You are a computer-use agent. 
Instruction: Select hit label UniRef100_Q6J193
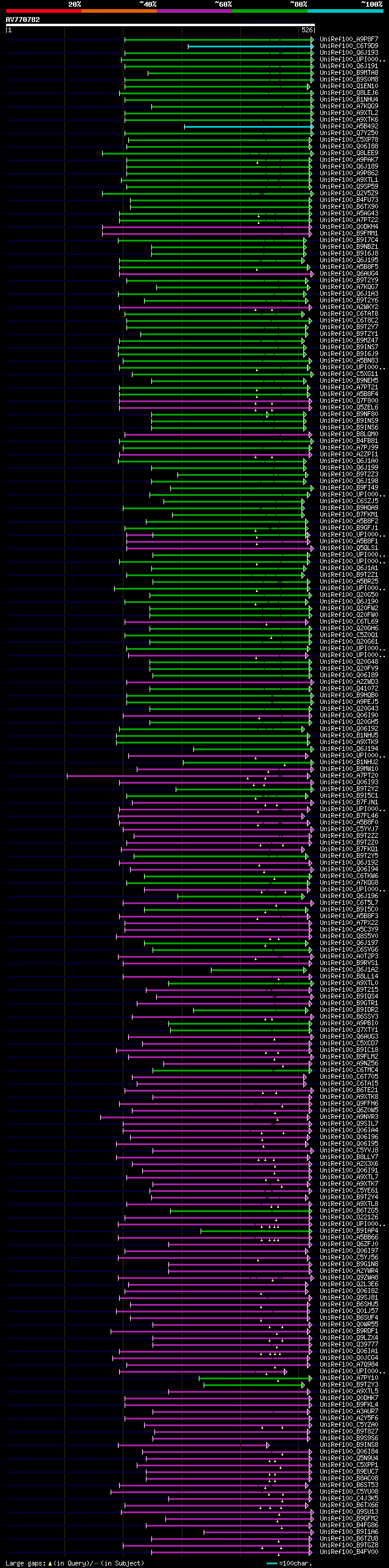pyautogui.click(x=349, y=53)
